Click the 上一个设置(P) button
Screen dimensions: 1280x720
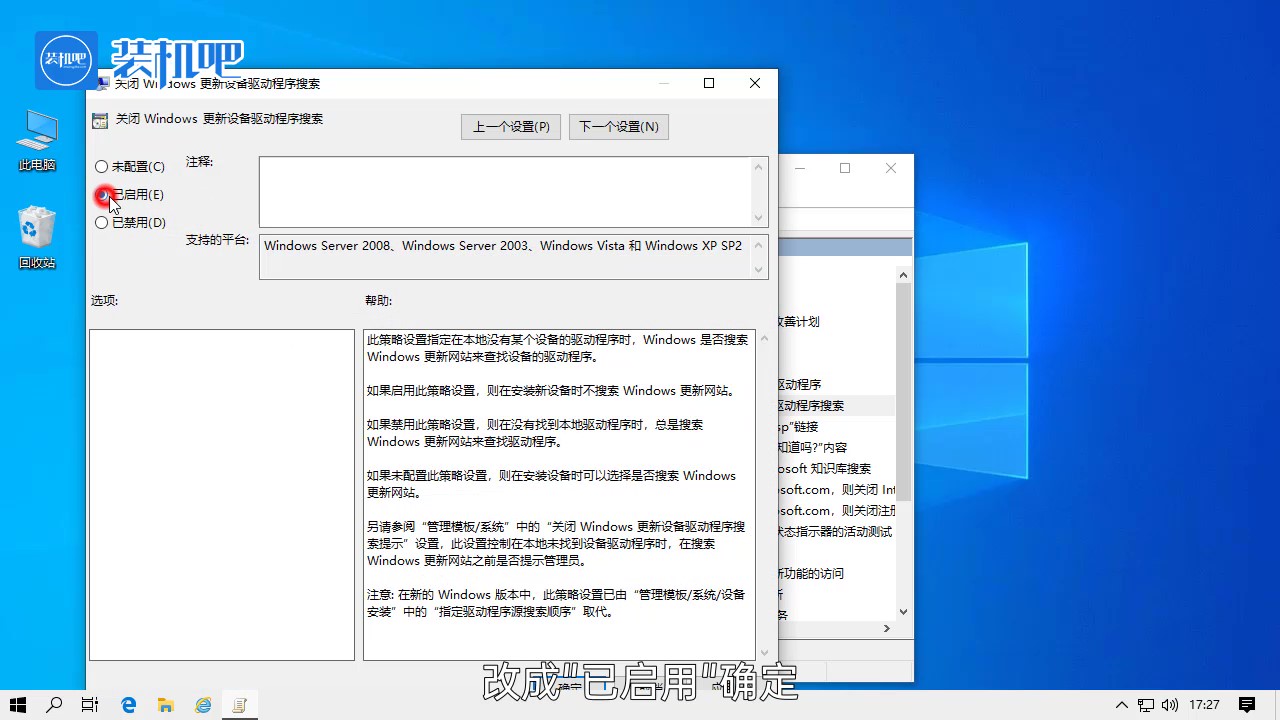(510, 126)
